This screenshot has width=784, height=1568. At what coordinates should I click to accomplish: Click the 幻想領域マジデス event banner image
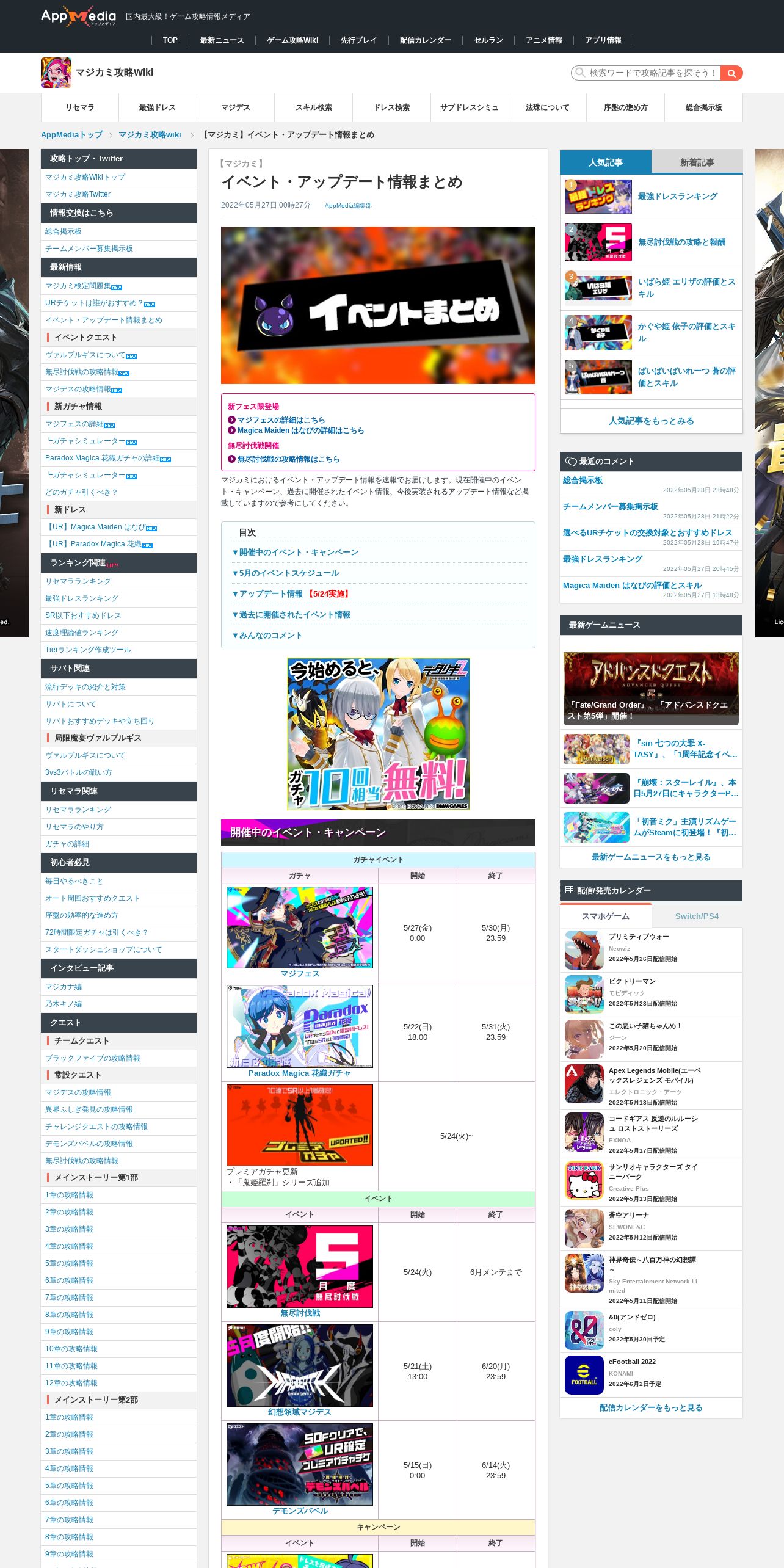pyautogui.click(x=300, y=1365)
